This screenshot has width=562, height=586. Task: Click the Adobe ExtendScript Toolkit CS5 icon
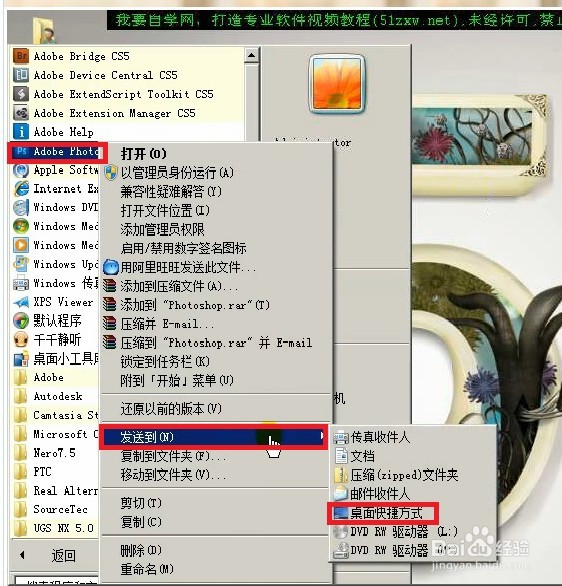coord(21,94)
